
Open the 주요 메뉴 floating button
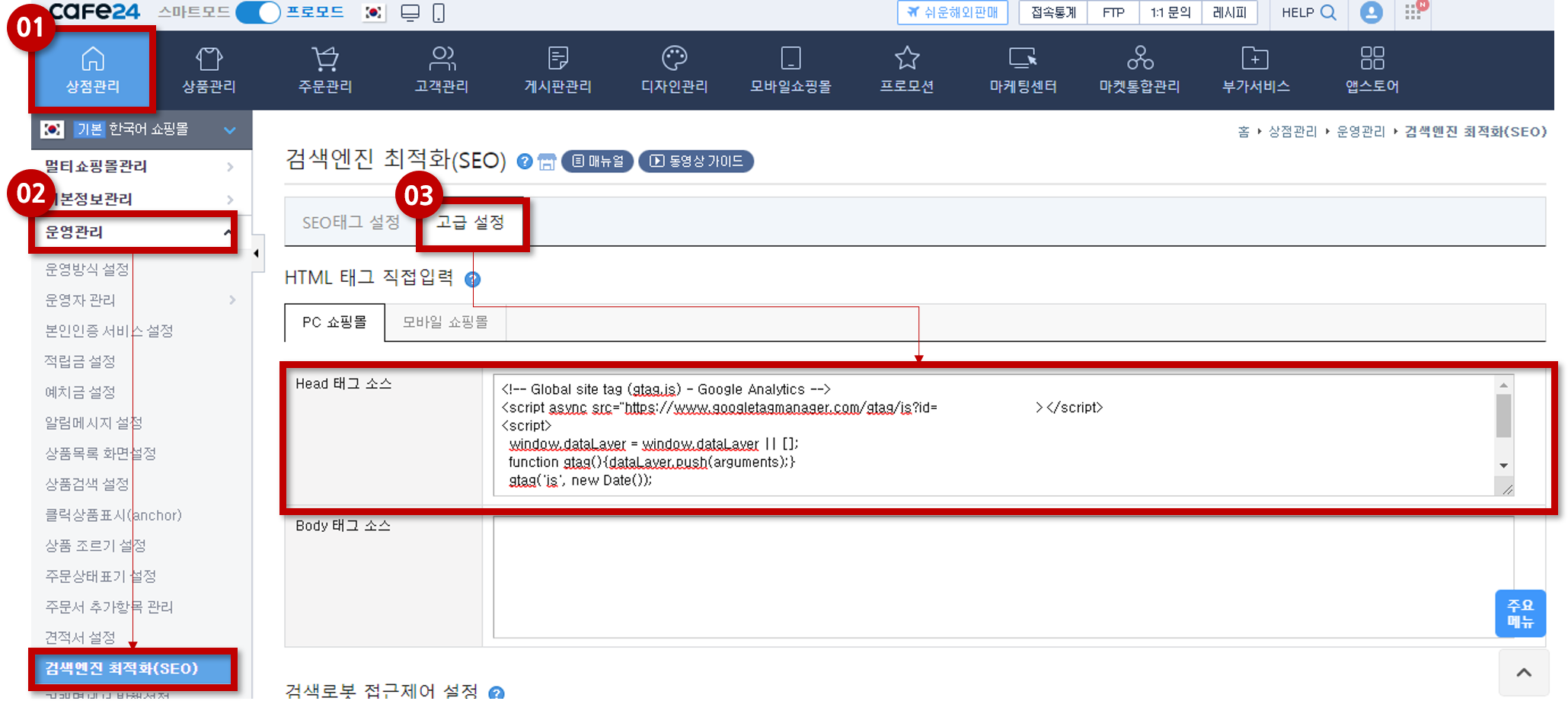click(x=1520, y=613)
